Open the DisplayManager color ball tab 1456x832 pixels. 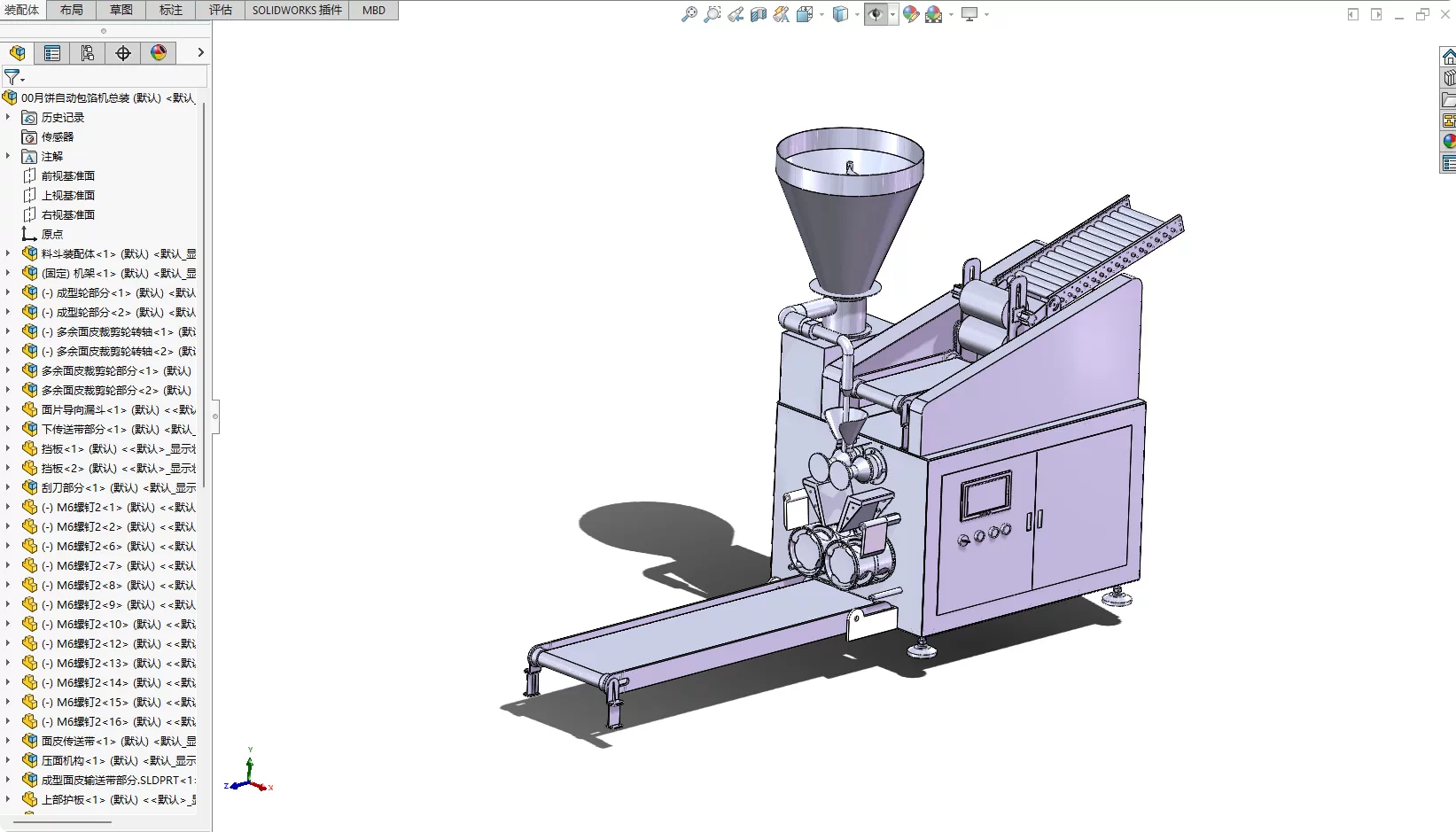pyautogui.click(x=159, y=53)
